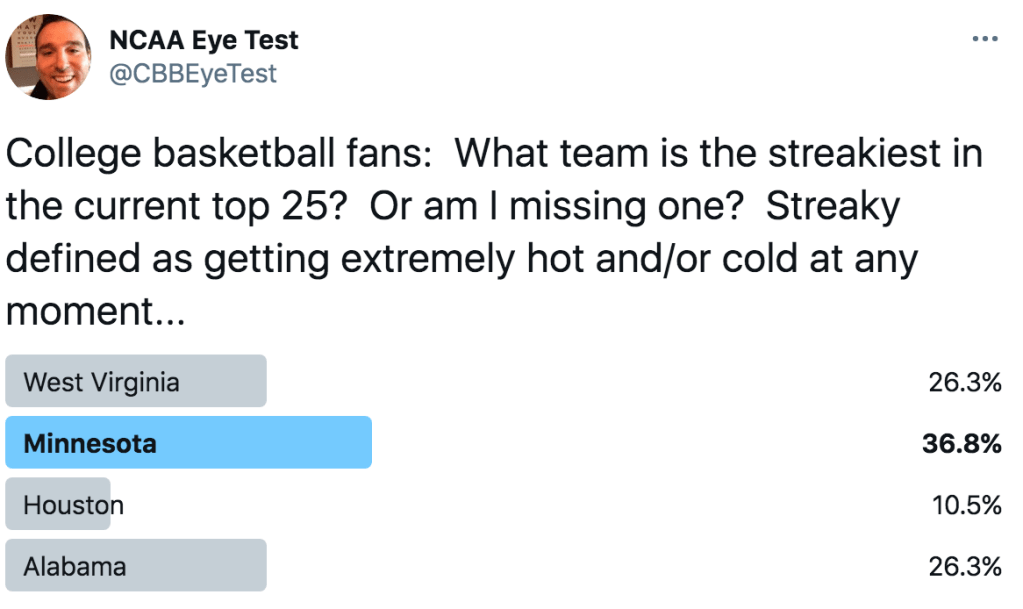Click West Virginia's 26.3% result value

click(964, 382)
